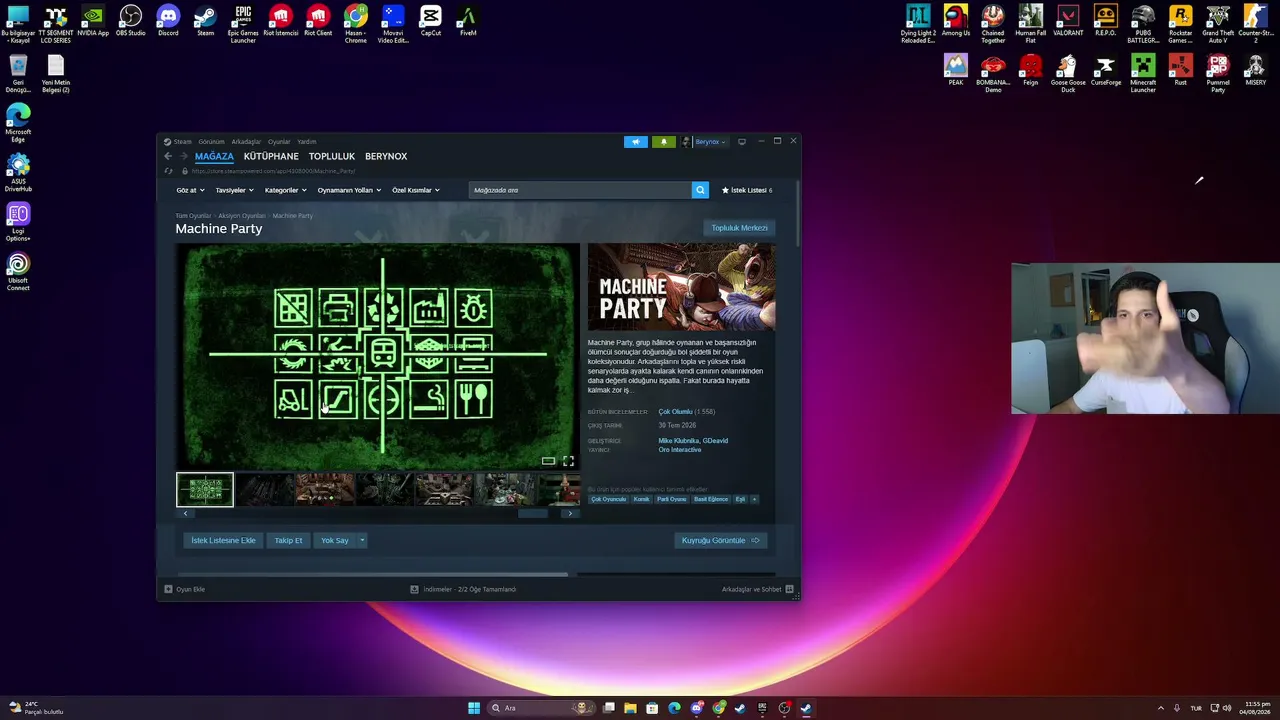Open File Explorer from the taskbar
Screen dimensions: 1280x720
pos(630,708)
